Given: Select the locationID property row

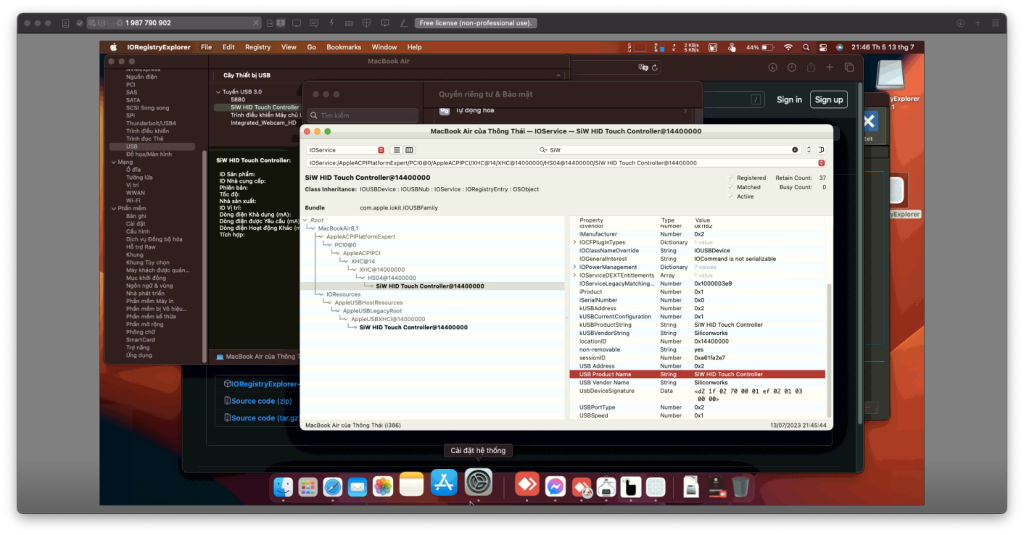Looking at the screenshot, I should click(x=697, y=342).
